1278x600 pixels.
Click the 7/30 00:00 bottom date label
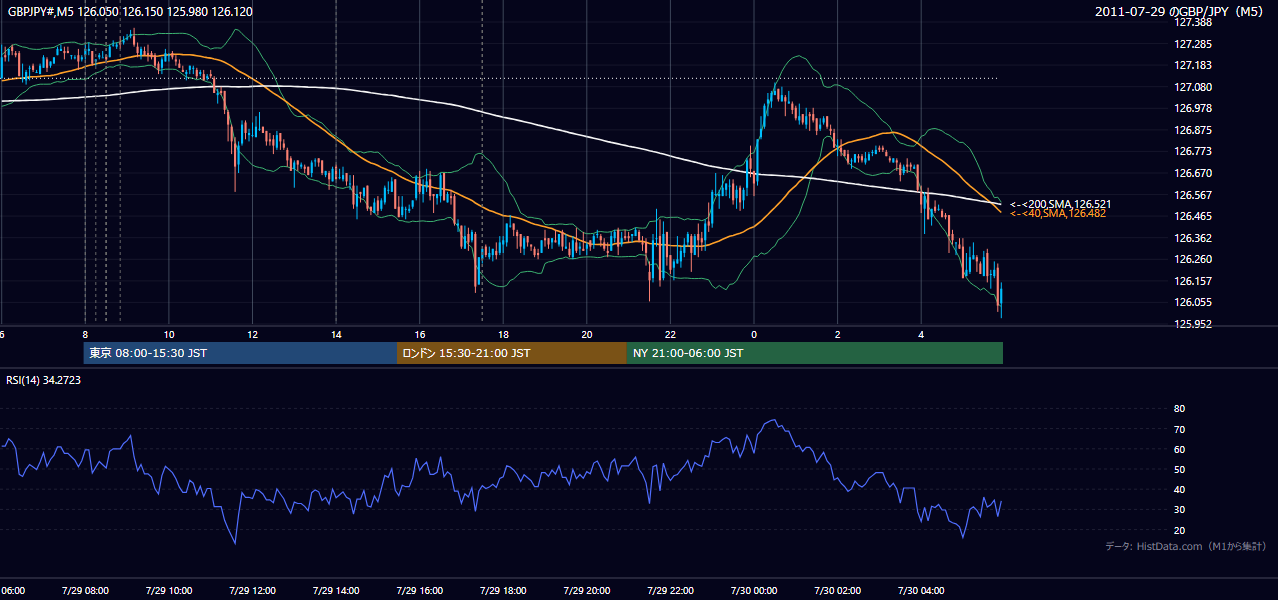pos(754,590)
